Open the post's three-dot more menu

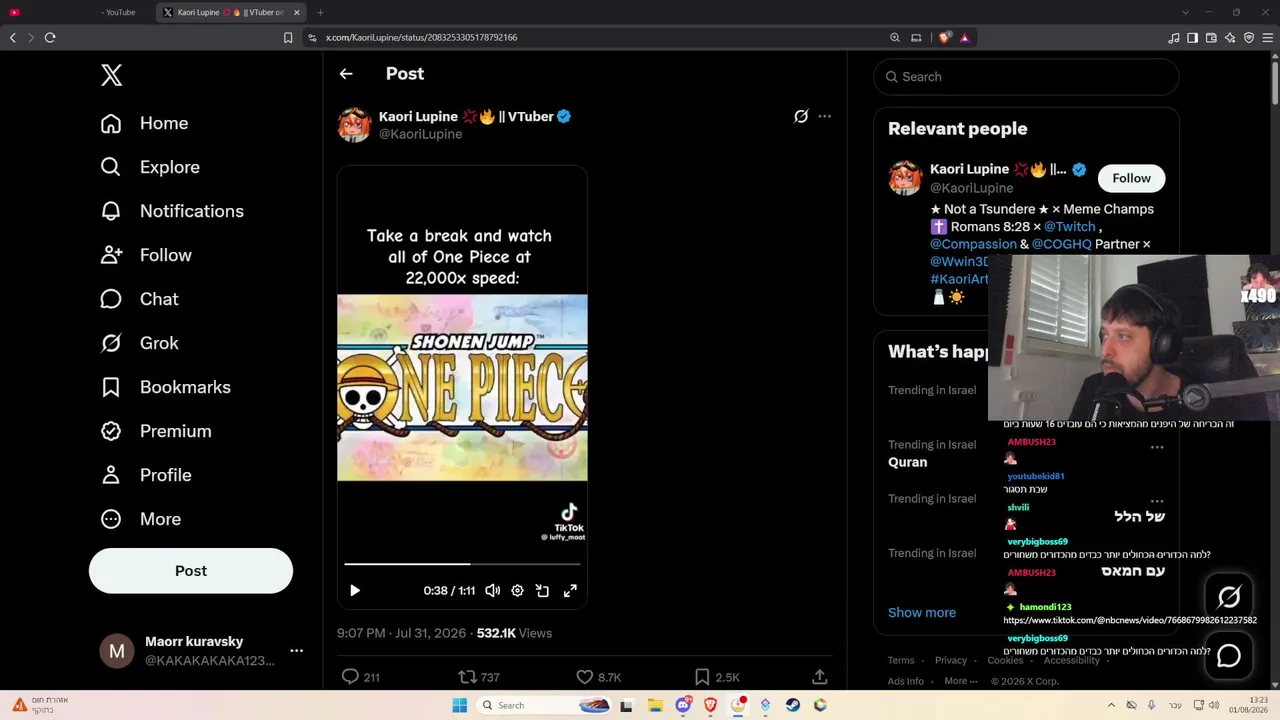[824, 116]
